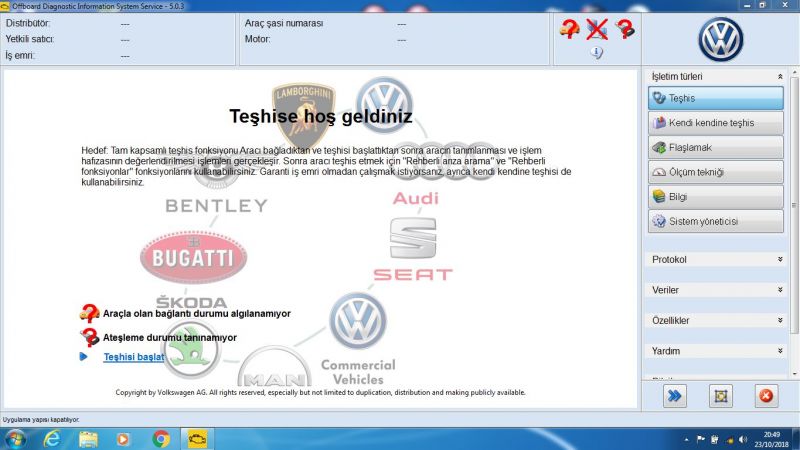Click the ODIS engine icon in taskbar
Image resolution: width=800 pixels, height=450 pixels.
(x=197, y=439)
